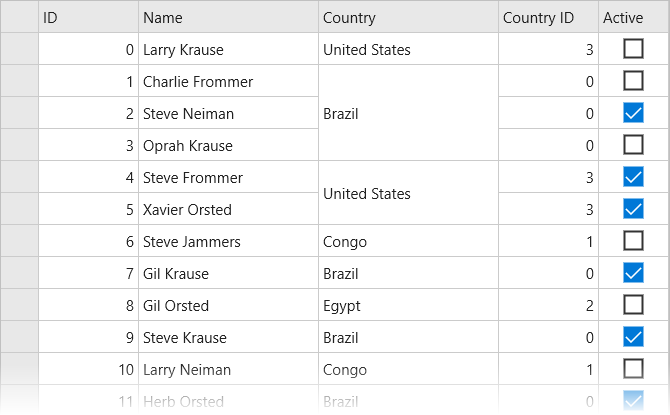Screen dimensions: 670x415
Task: Click the Name column header
Action: (x=228, y=17)
